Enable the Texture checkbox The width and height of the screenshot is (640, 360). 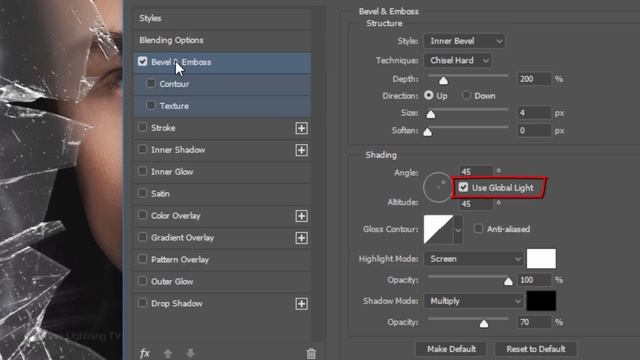[x=151, y=105]
